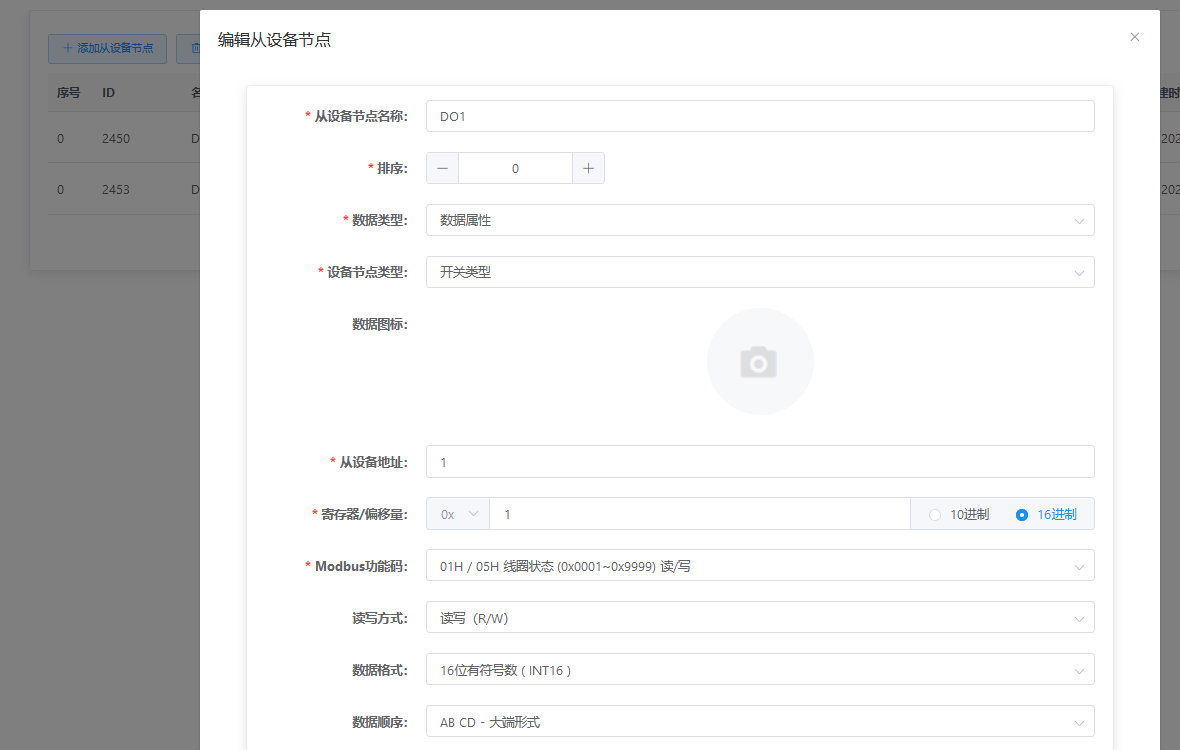Open the 数据类型 dropdown showing 数据属性
This screenshot has width=1180, height=750.
coord(760,220)
